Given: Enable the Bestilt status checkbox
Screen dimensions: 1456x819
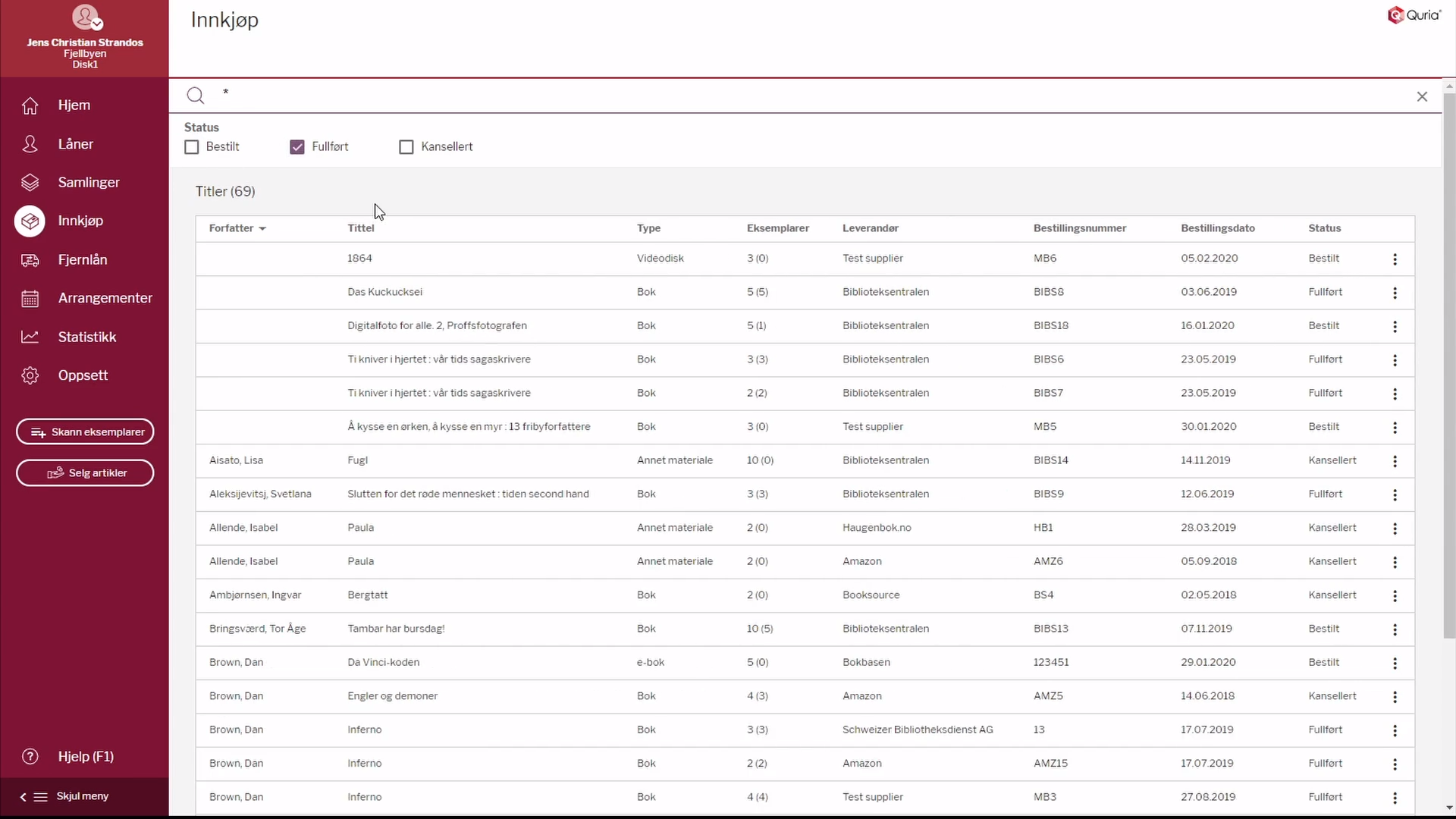Looking at the screenshot, I should (192, 147).
